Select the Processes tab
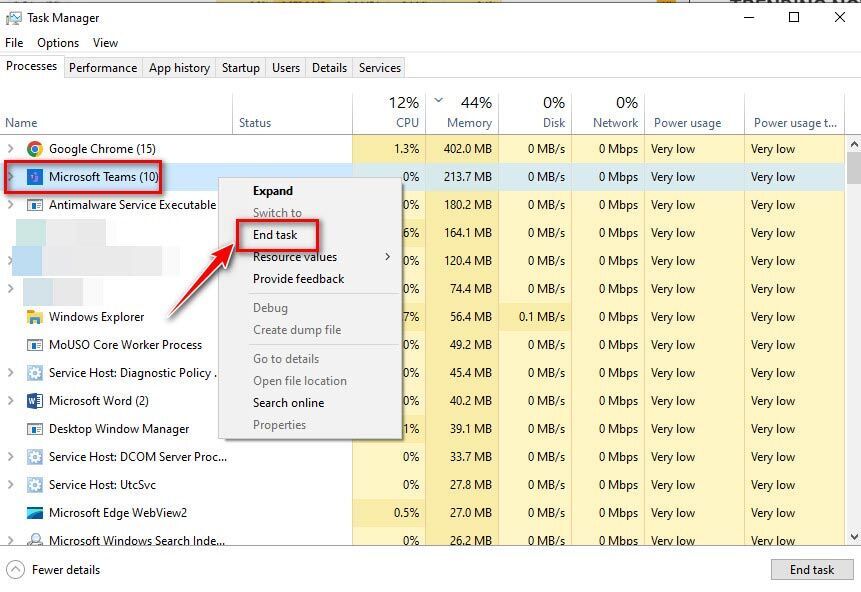The width and height of the screenshot is (861, 592). (x=31, y=66)
